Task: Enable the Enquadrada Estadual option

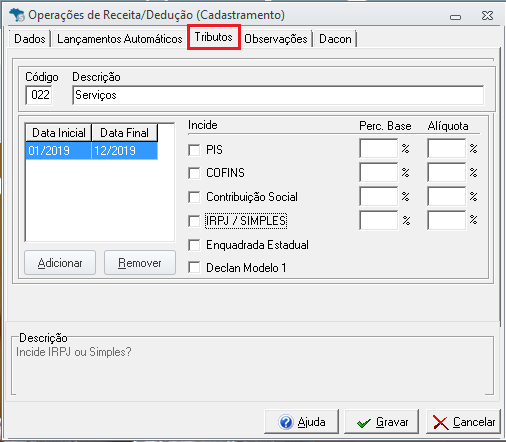Action: coord(194,245)
